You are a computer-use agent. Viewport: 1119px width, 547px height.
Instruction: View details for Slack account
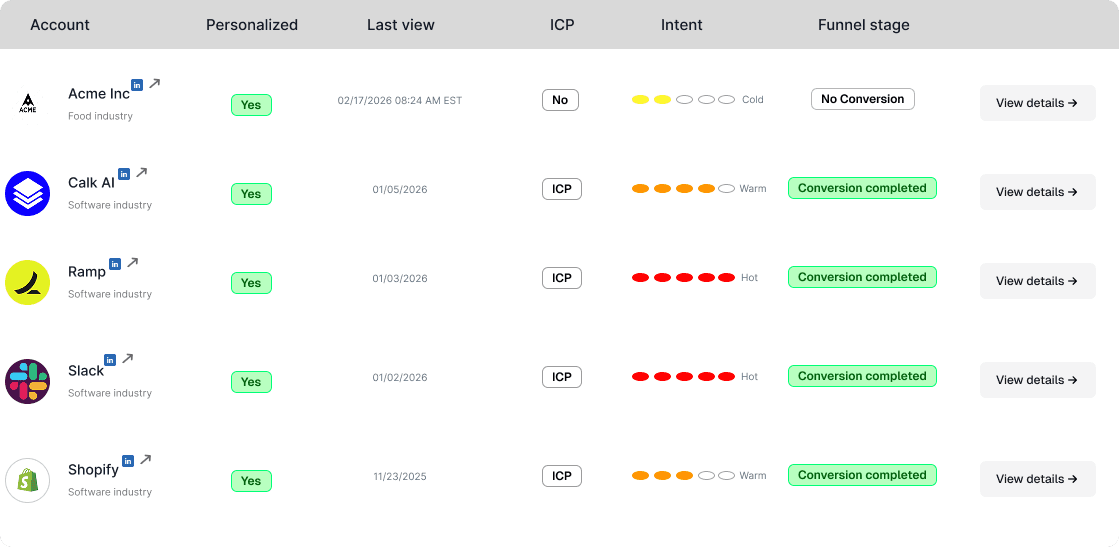(1037, 380)
